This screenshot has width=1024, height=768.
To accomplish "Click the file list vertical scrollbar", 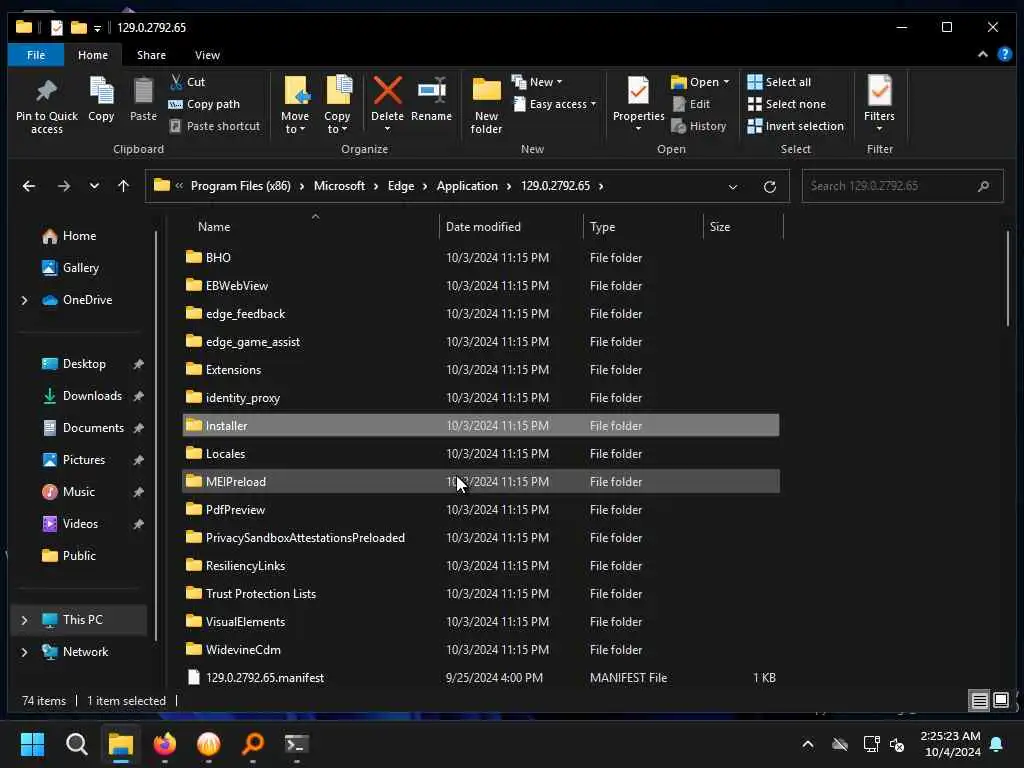I will (1008, 278).
